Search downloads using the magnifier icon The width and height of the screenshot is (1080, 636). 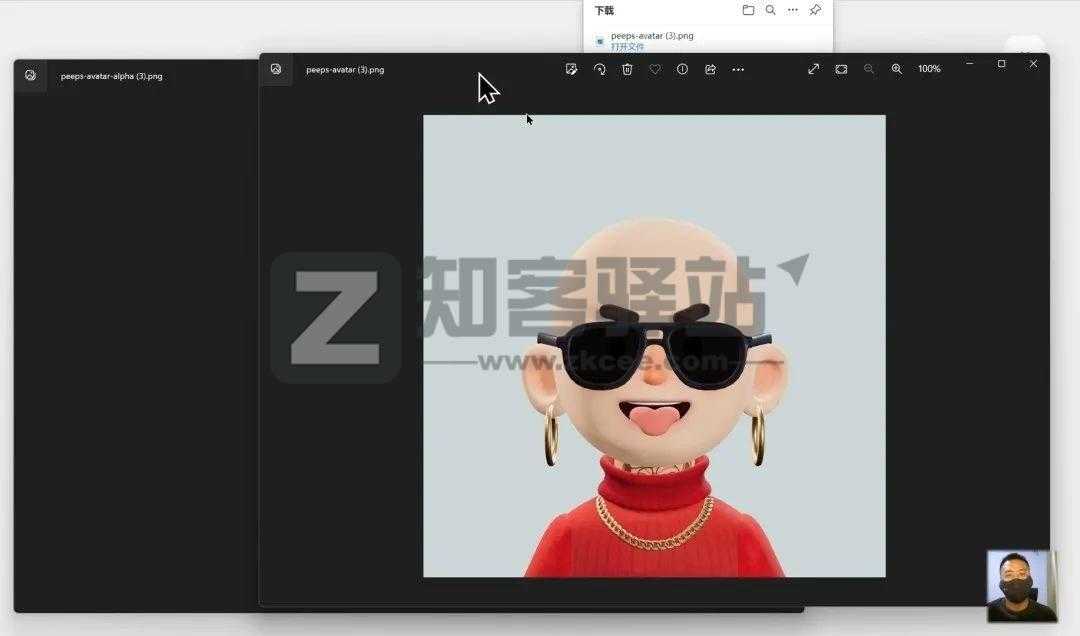point(770,10)
